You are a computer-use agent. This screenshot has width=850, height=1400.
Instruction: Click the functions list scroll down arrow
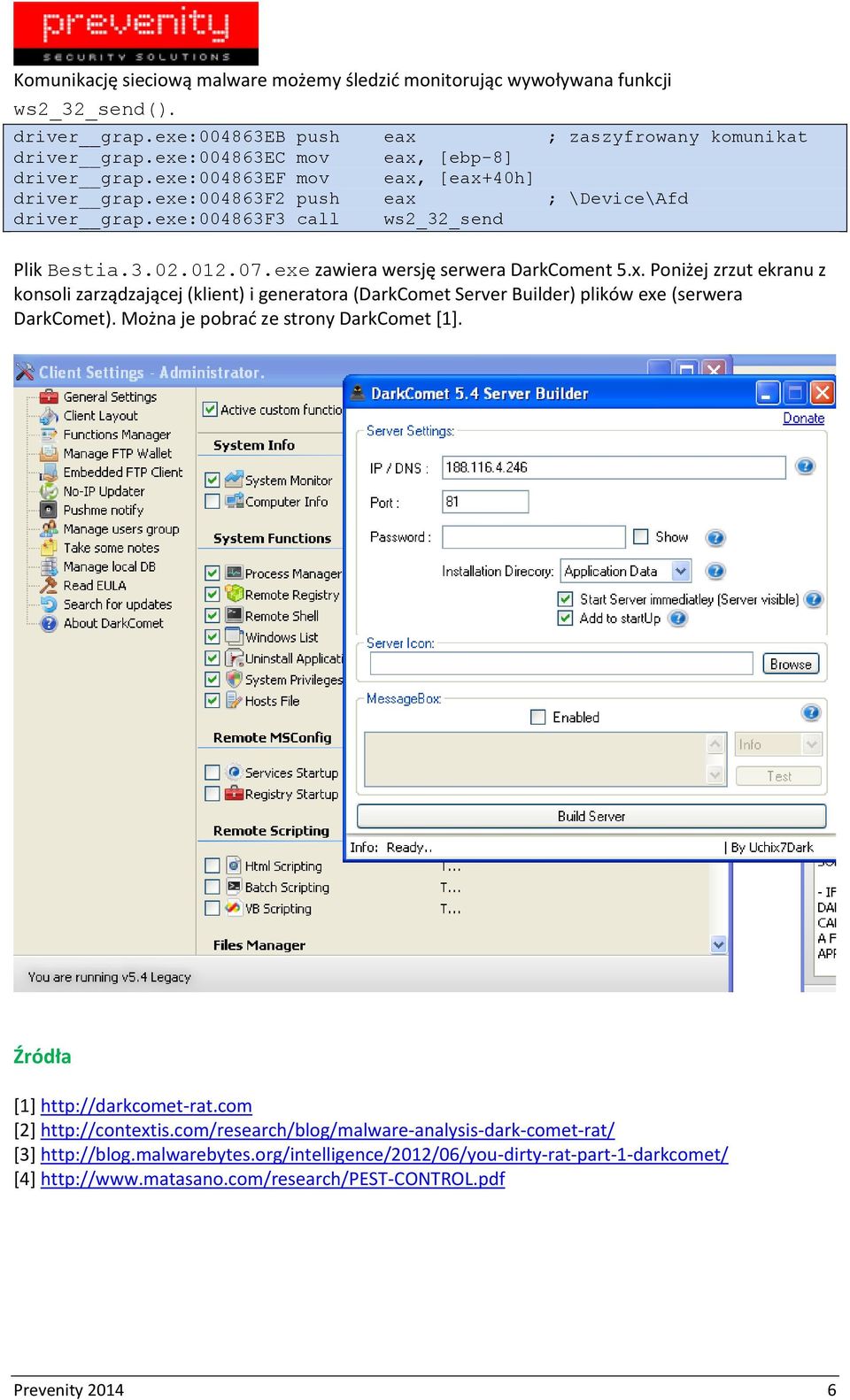(718, 945)
